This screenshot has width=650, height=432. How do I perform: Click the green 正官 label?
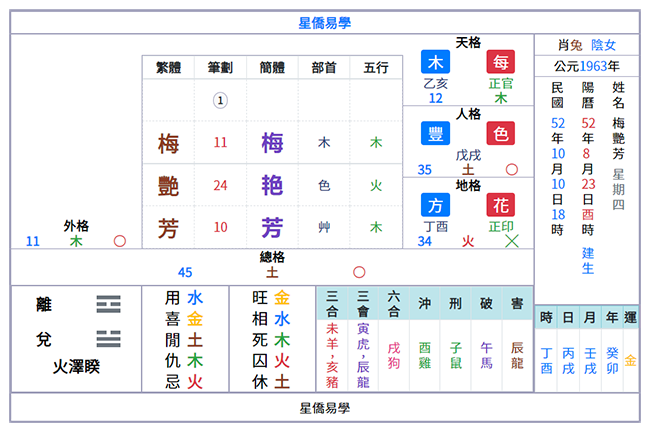(501, 83)
